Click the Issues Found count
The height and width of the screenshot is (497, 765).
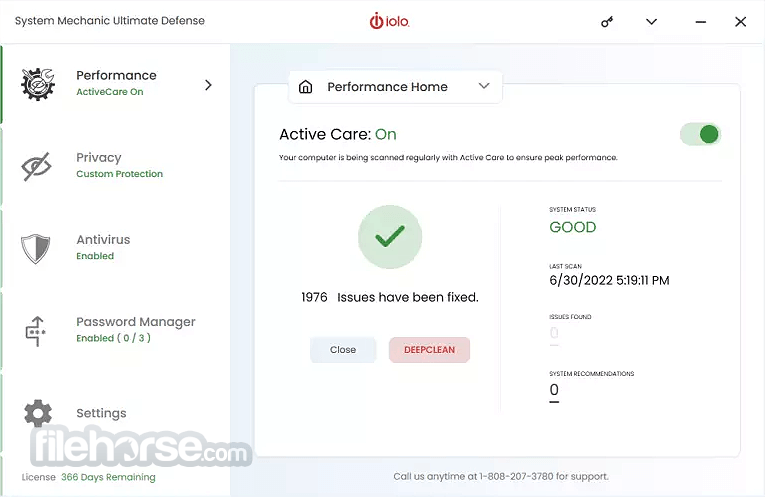554,333
